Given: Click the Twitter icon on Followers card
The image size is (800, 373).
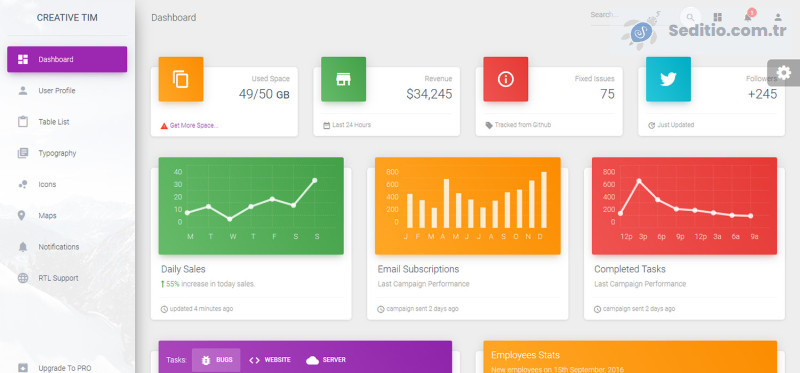Looking at the screenshot, I should (668, 79).
